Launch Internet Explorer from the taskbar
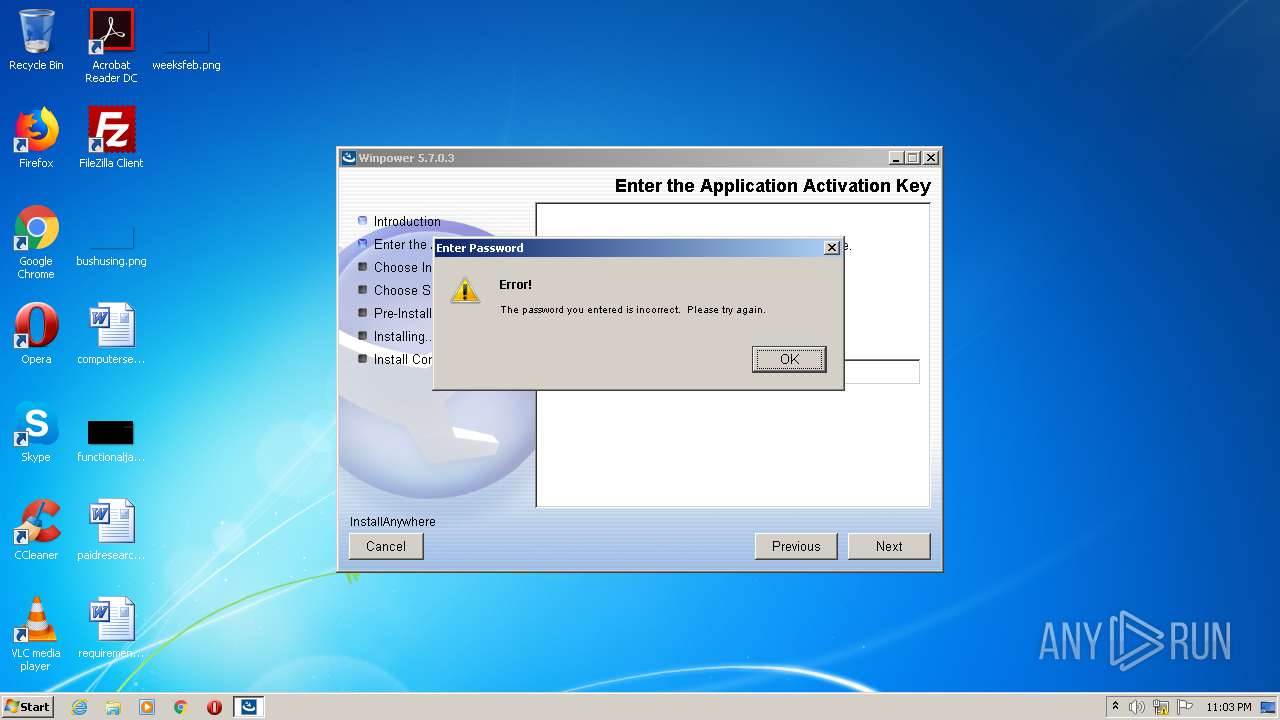The height and width of the screenshot is (720, 1280). (79, 707)
